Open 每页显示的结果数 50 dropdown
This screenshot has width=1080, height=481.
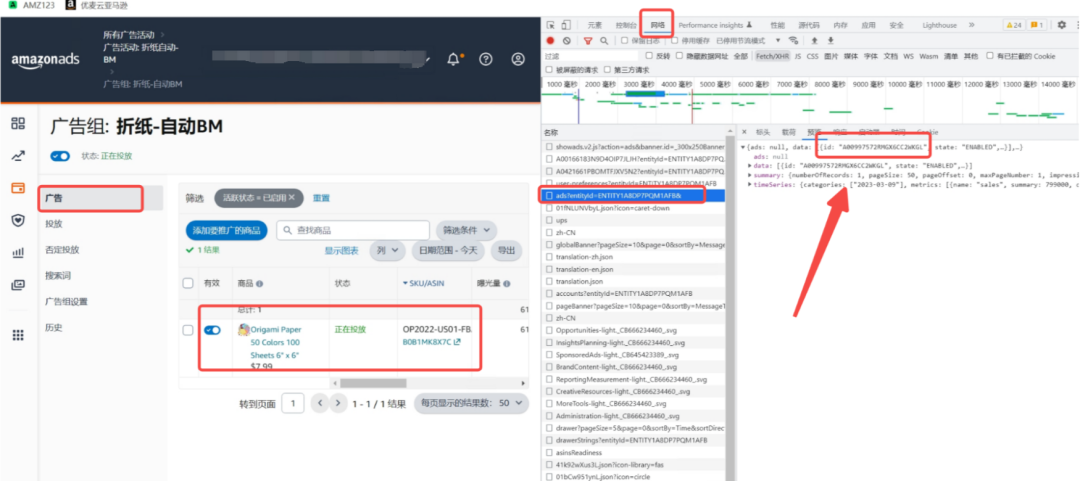(471, 403)
